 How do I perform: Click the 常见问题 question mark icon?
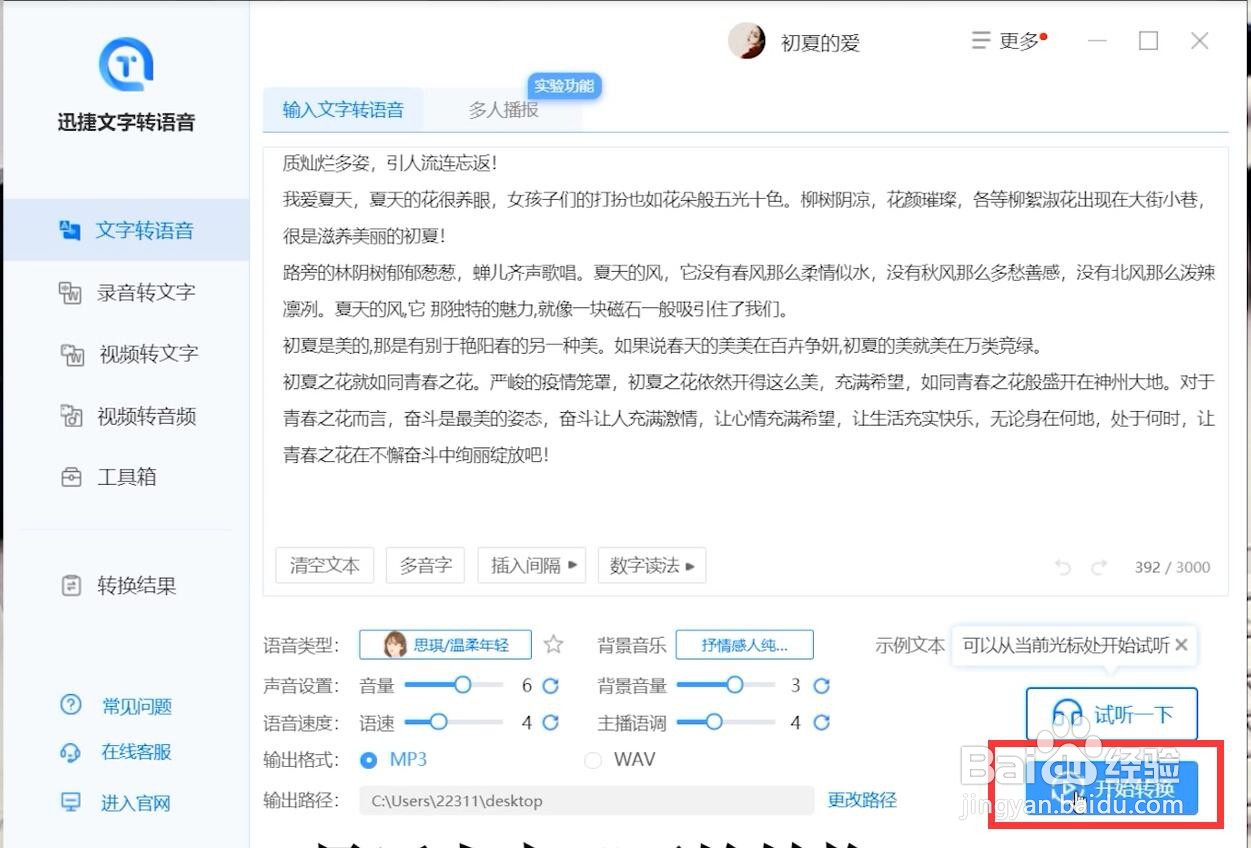point(71,705)
